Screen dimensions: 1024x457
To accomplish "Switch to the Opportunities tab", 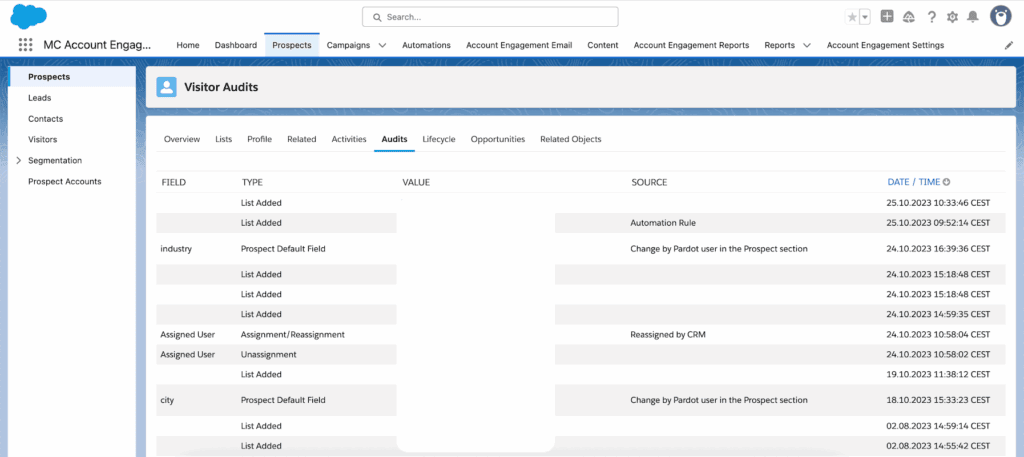I will (498, 139).
